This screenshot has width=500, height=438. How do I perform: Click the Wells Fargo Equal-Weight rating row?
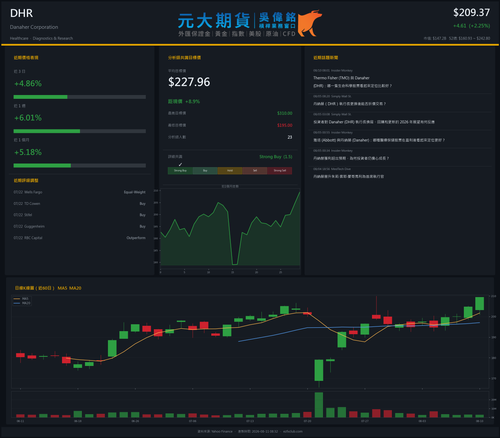pyautogui.click(x=79, y=192)
